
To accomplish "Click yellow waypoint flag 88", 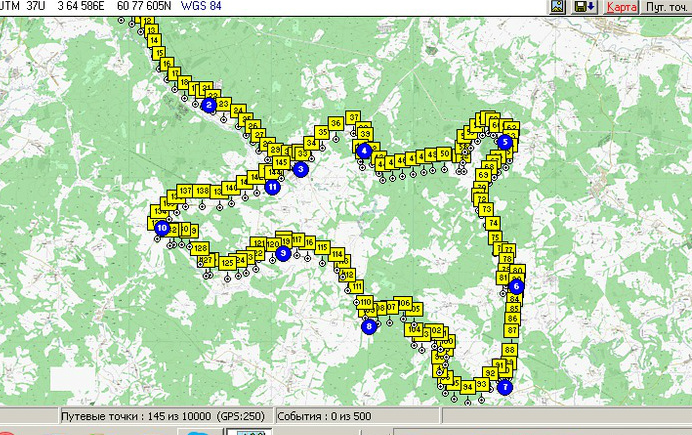I will (509, 350).
